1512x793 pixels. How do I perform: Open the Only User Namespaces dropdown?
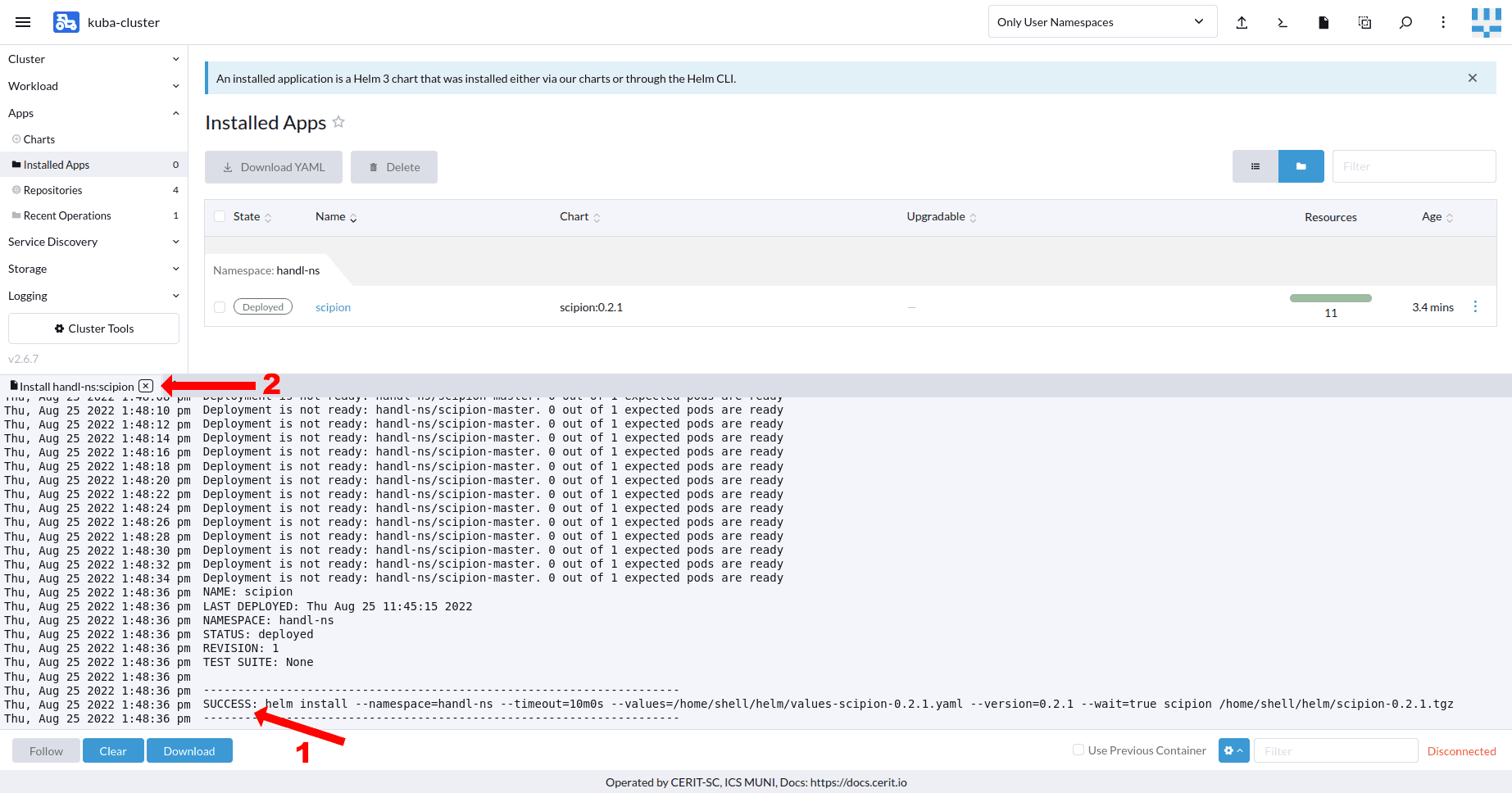point(1101,22)
